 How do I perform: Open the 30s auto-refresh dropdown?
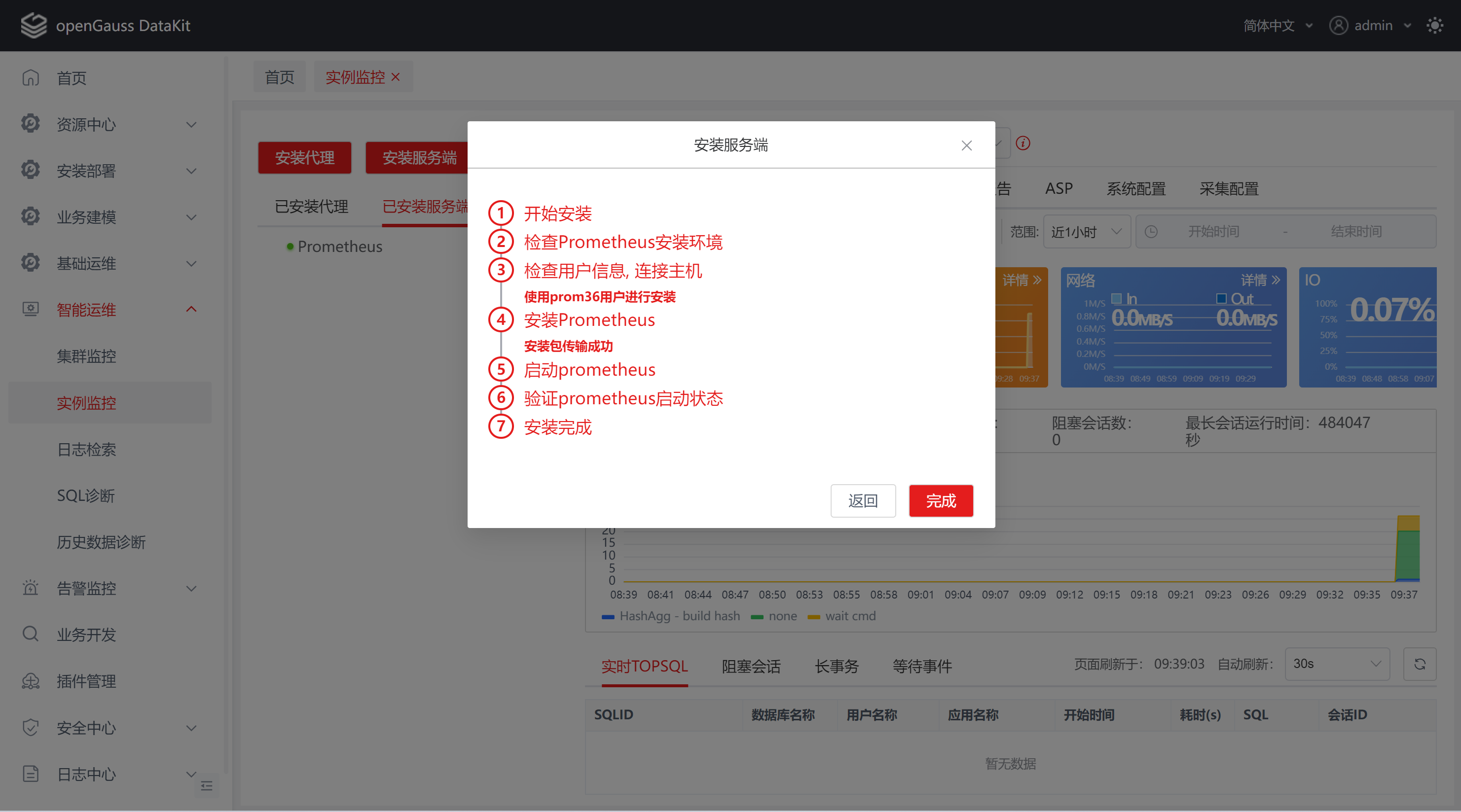[x=1337, y=664]
